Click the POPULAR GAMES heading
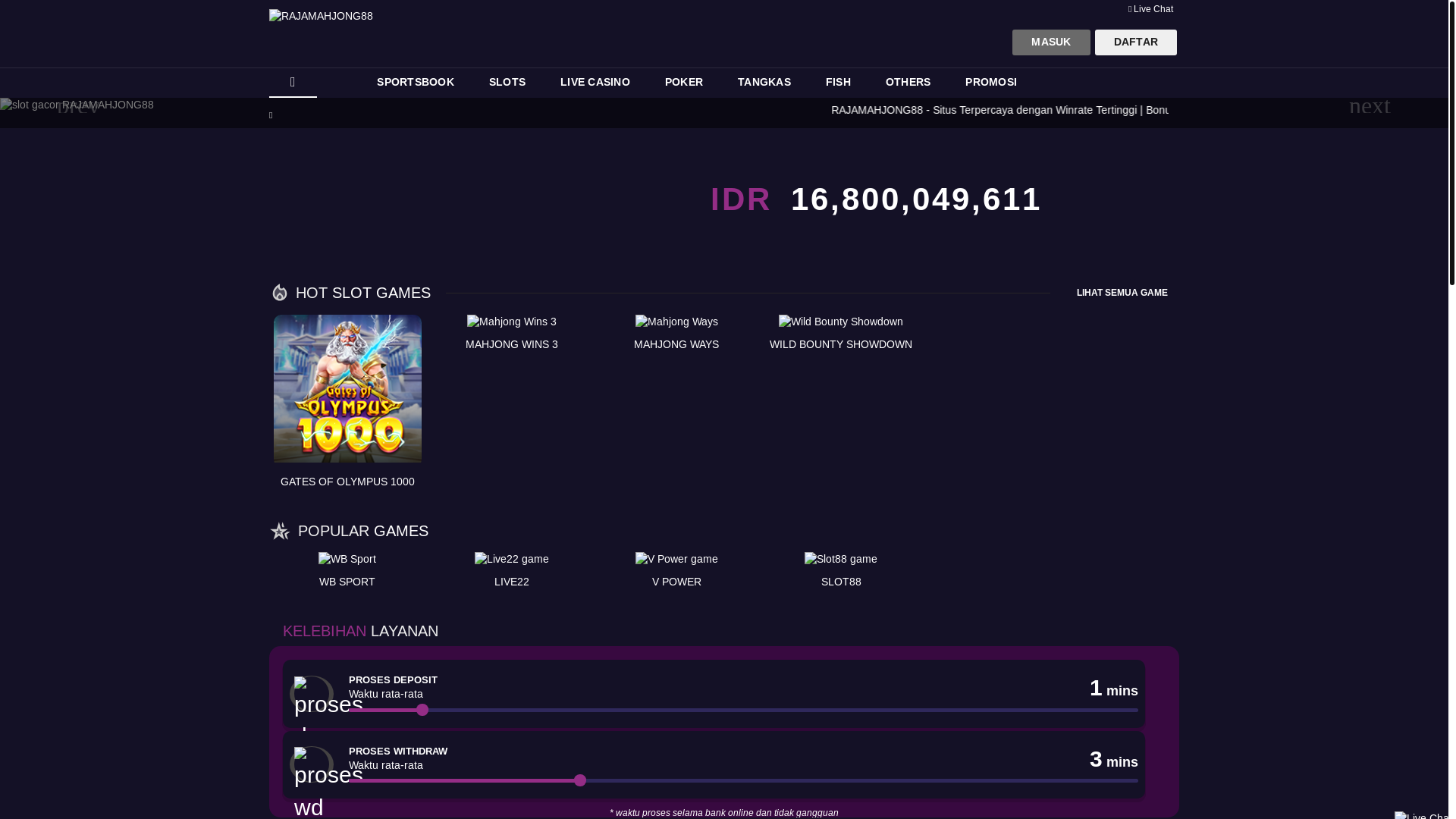The width and height of the screenshot is (1456, 819). tap(363, 531)
